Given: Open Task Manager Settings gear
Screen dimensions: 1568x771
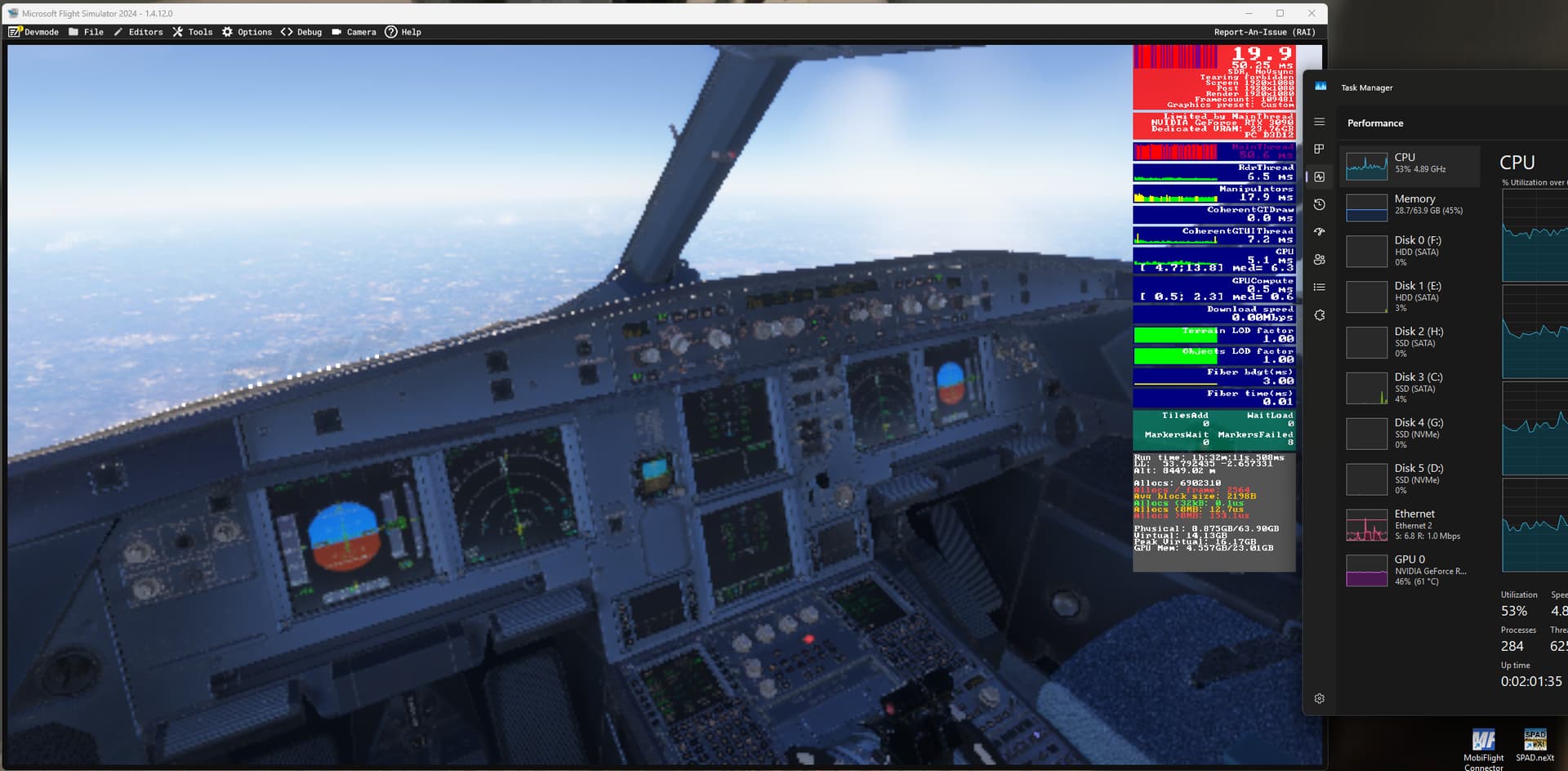Looking at the screenshot, I should (1319, 698).
